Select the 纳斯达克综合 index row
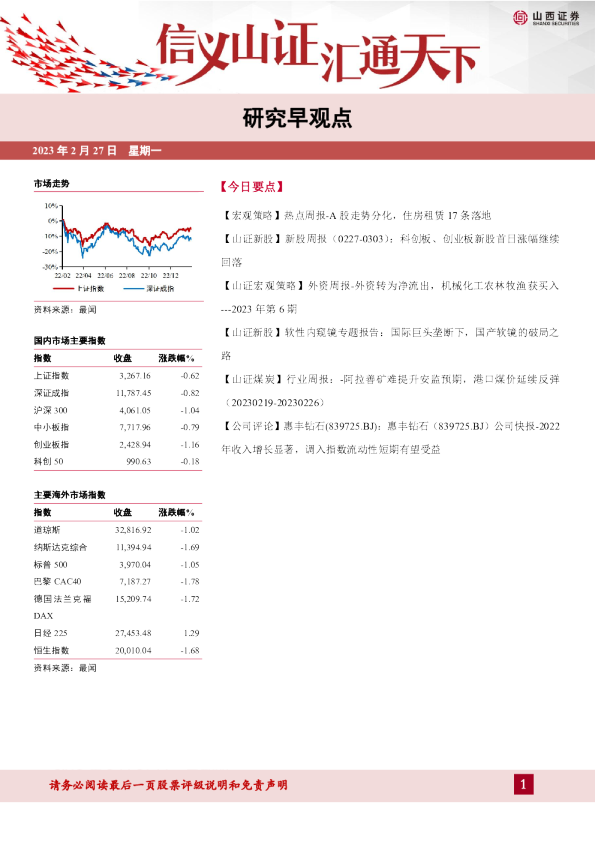The height and width of the screenshot is (842, 595). tap(117, 547)
